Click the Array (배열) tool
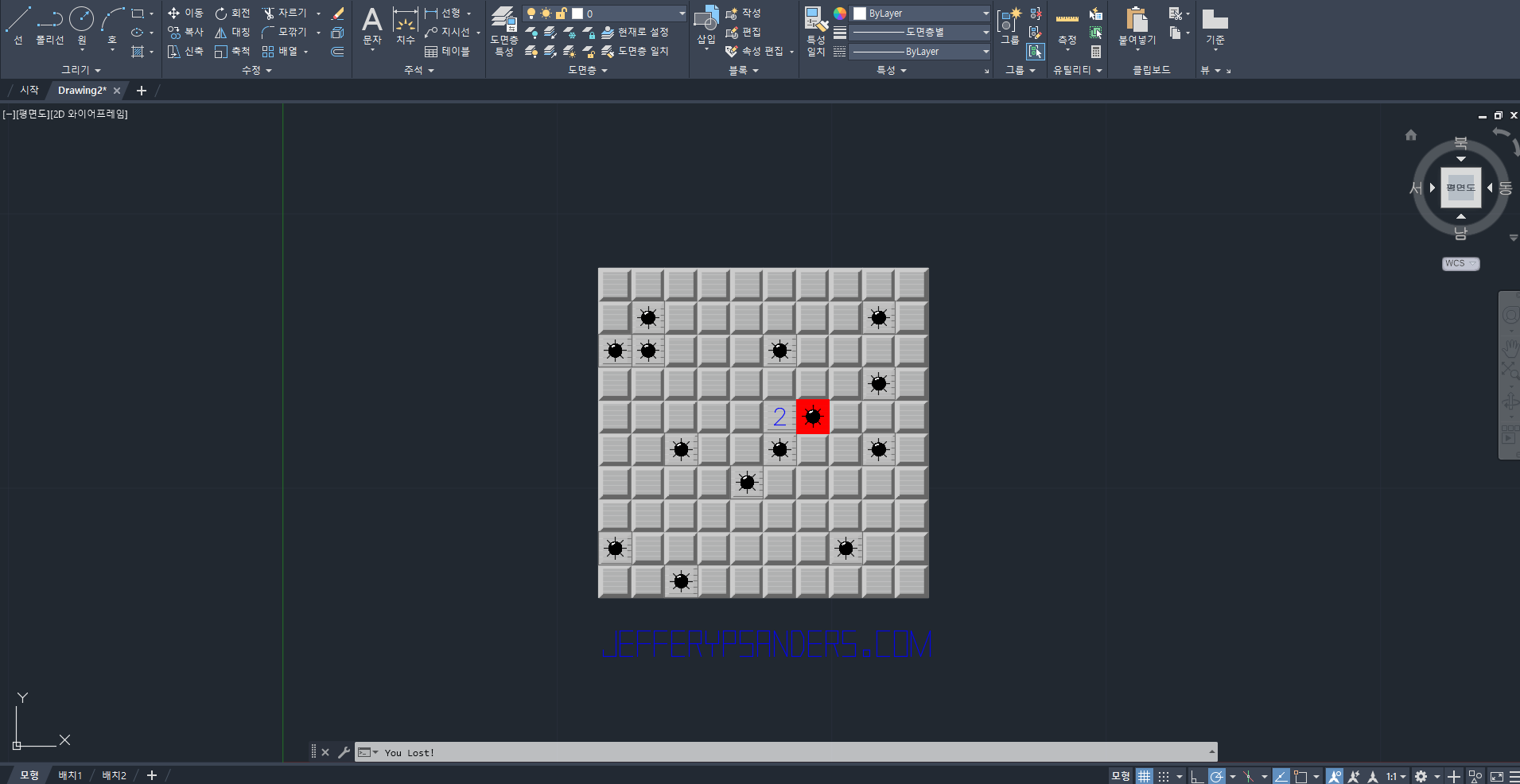This screenshot has height=784, width=1520. click(x=280, y=52)
